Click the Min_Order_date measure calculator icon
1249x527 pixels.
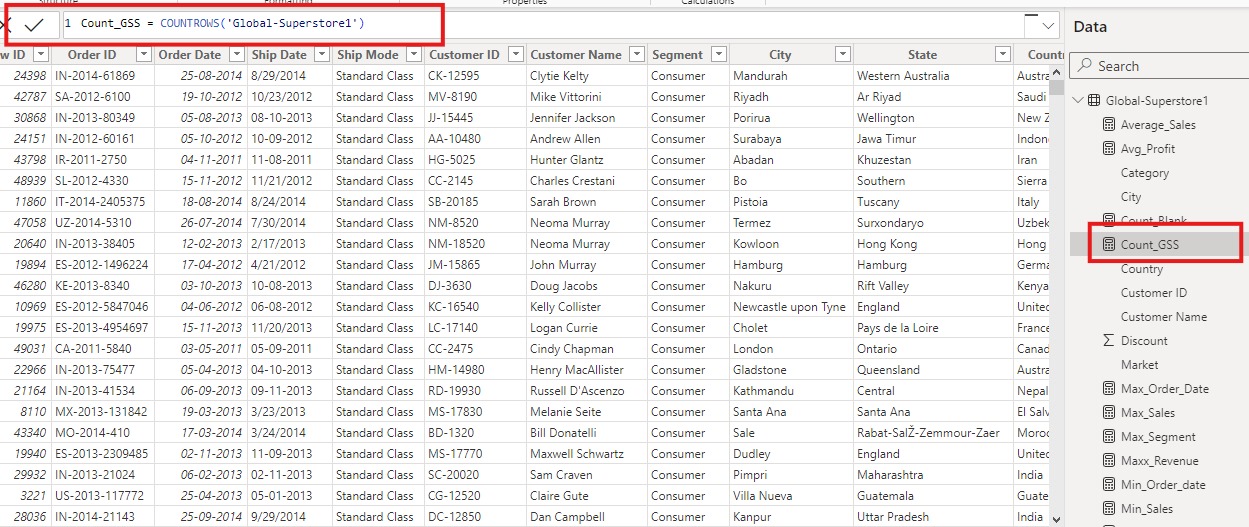[x=1108, y=484]
